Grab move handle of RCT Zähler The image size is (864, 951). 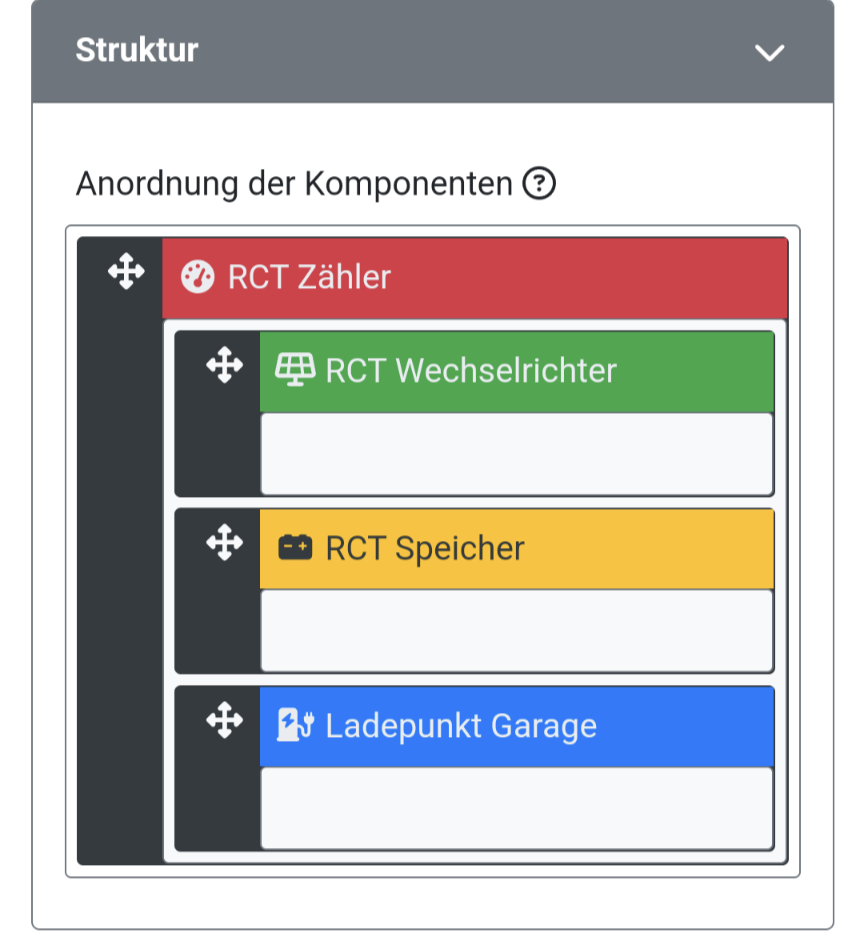(x=126, y=271)
